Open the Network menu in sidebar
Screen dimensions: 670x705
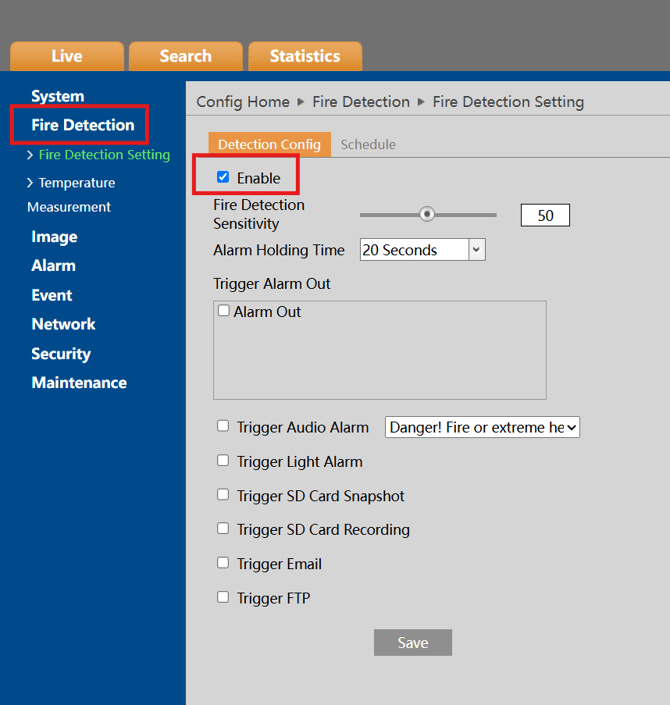pyautogui.click(x=63, y=324)
